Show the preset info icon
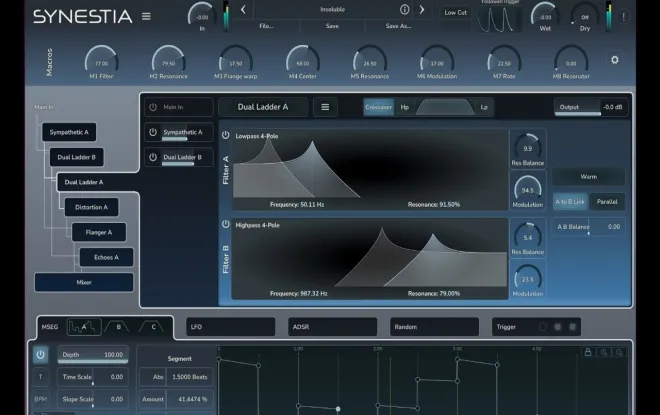Screen dimensions: 660x415 404,9
